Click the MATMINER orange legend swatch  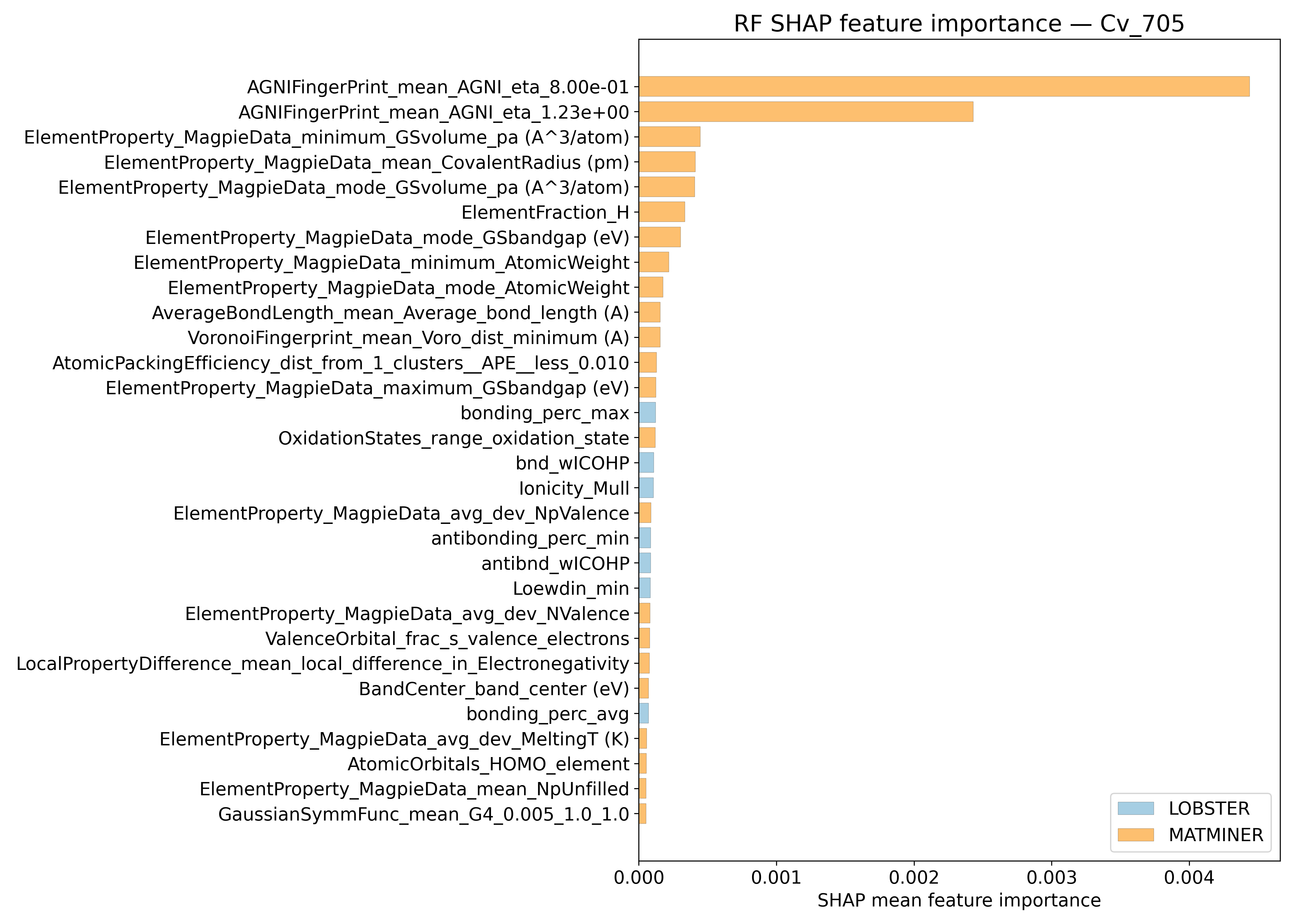tap(1135, 835)
